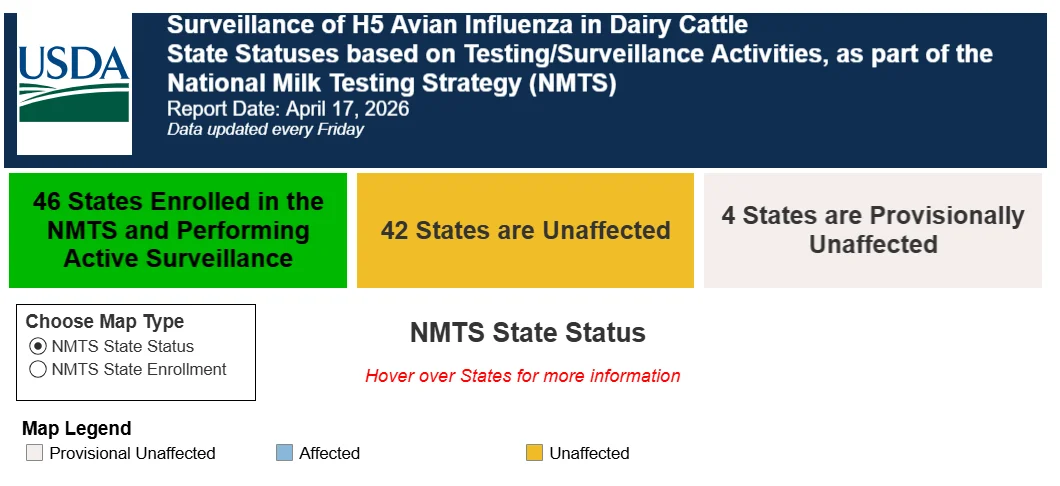Click the Surveillance of H5 Avian Influenza title
Screen dimensions: 1060x486
pyautogui.click(x=457, y=25)
